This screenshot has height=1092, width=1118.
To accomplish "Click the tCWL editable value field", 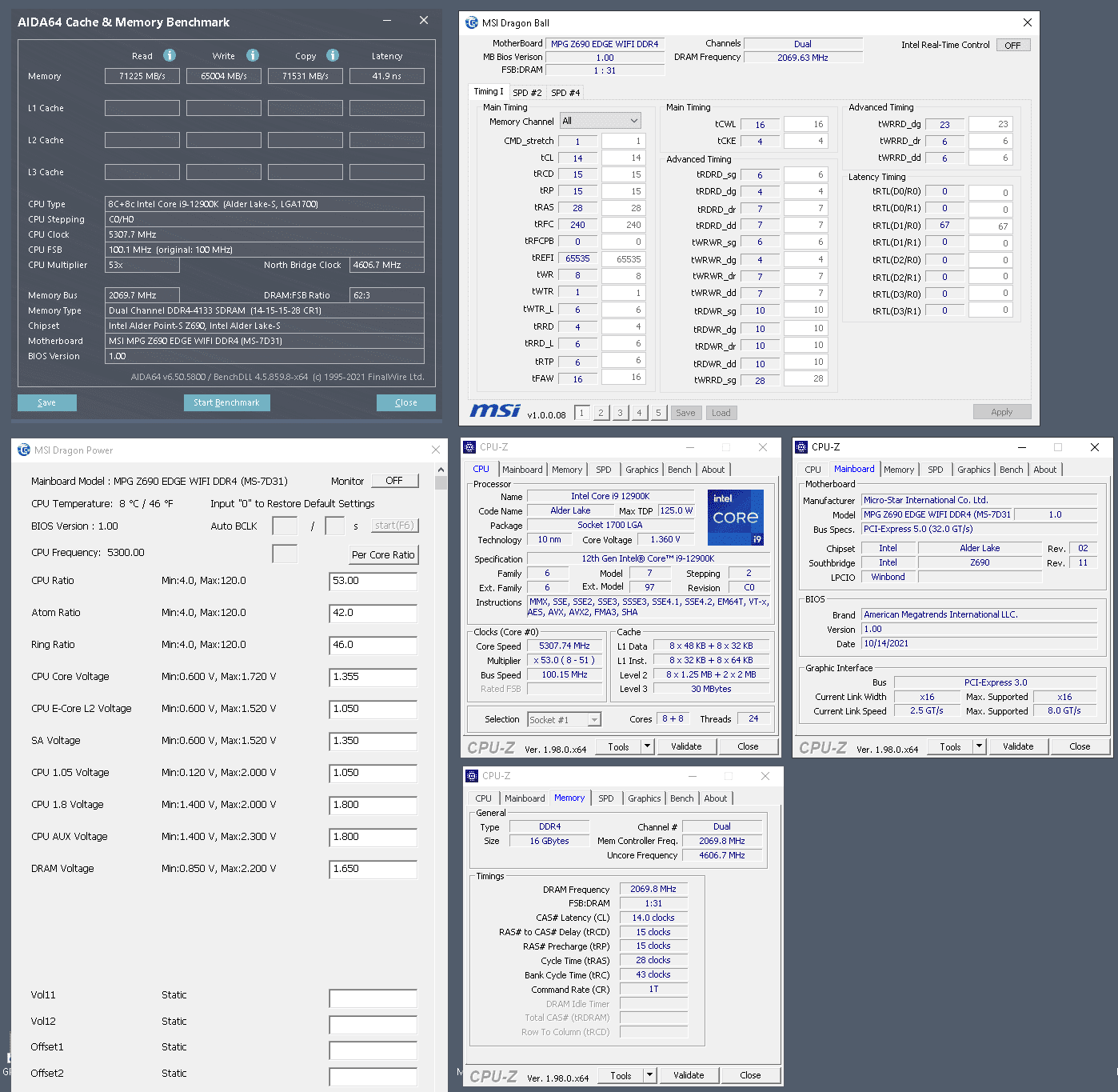I will (x=805, y=124).
